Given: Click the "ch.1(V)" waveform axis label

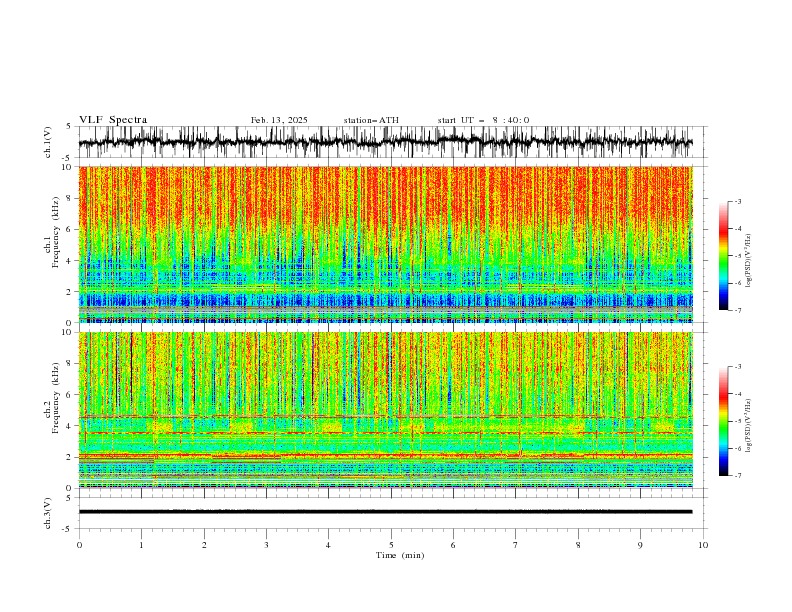Looking at the screenshot, I should [48, 142].
